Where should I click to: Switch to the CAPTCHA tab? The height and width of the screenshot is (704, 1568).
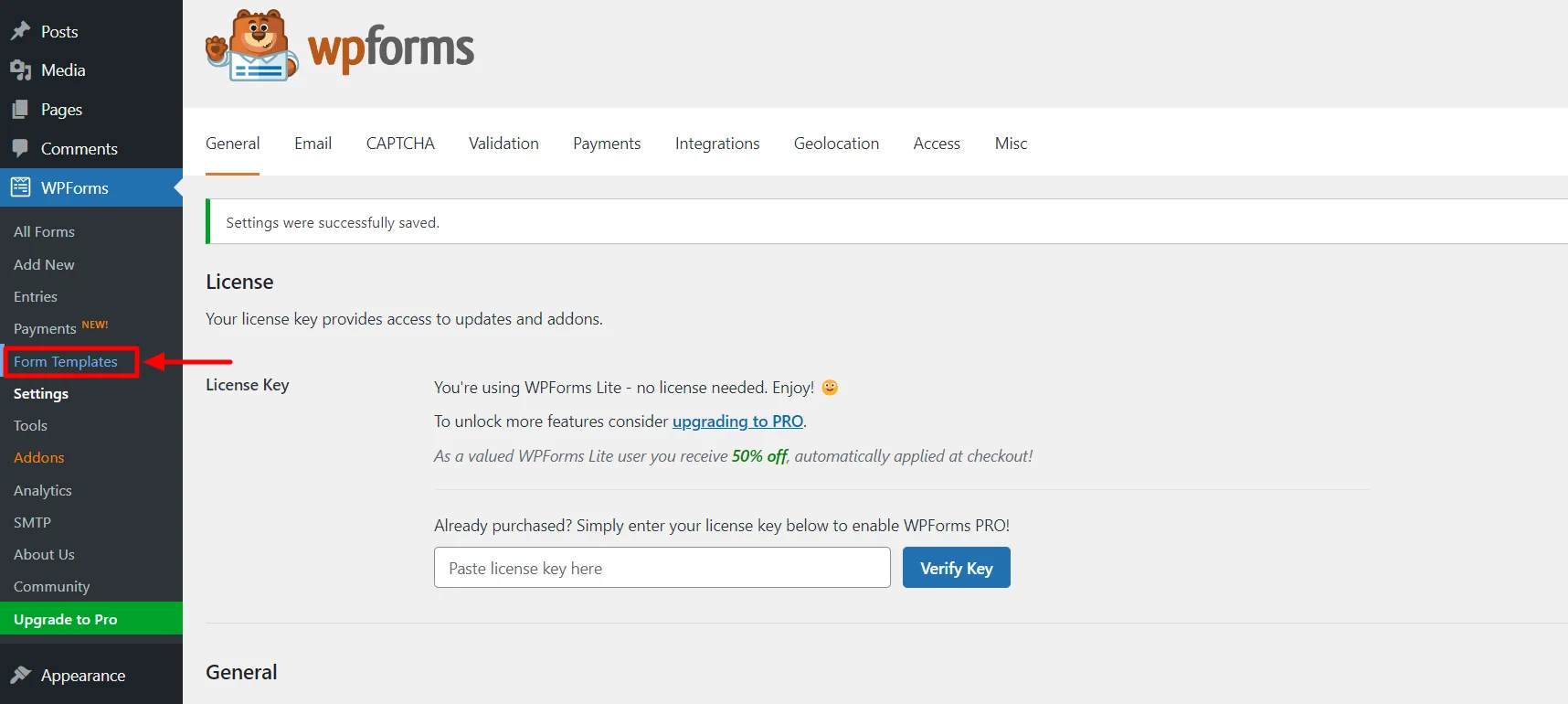coord(400,144)
